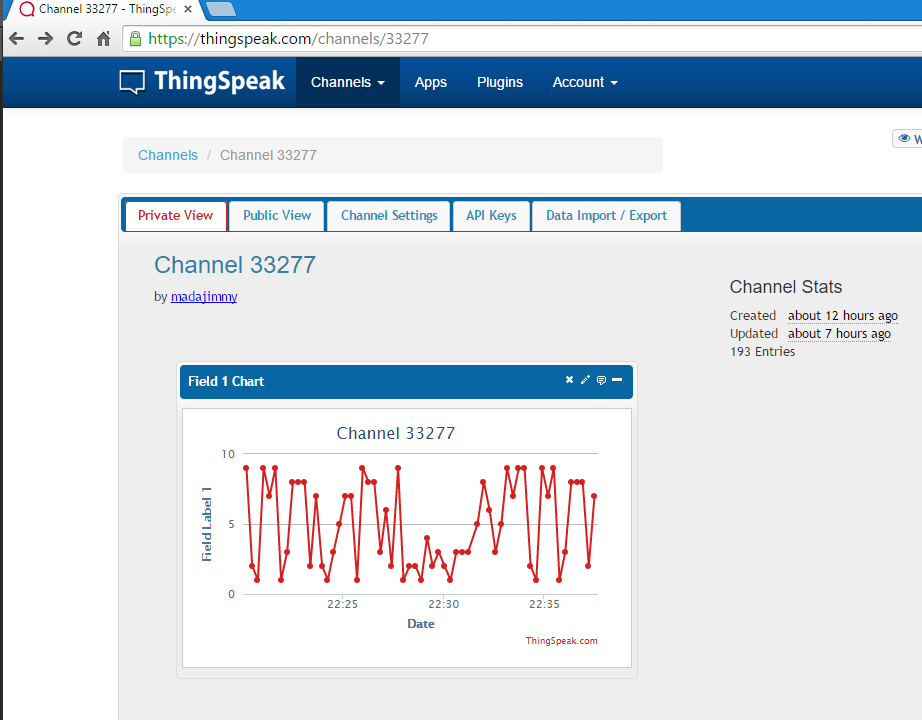Switch to the Public View tab

276,215
